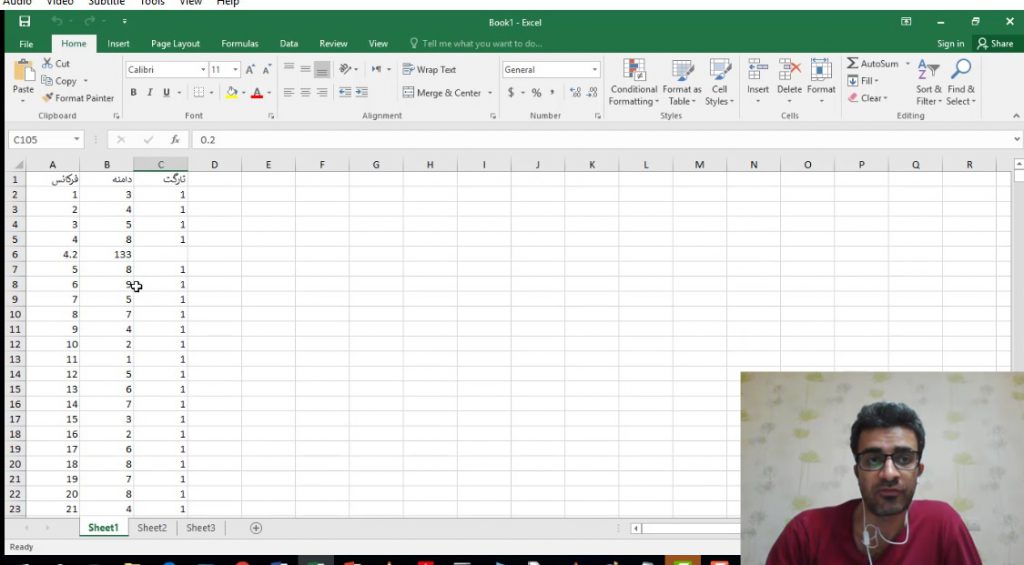Click the red Font Color swatch
Viewport: 1024px width, 565px height.
tap(256, 93)
